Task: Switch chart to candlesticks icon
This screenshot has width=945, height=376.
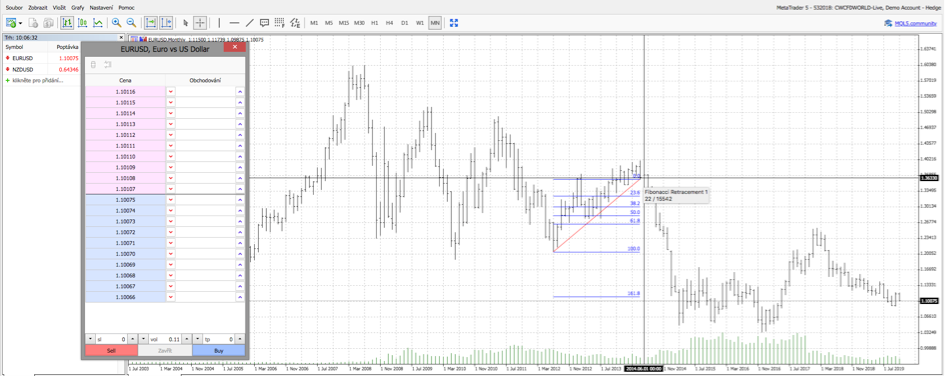Action: pyautogui.click(x=83, y=23)
